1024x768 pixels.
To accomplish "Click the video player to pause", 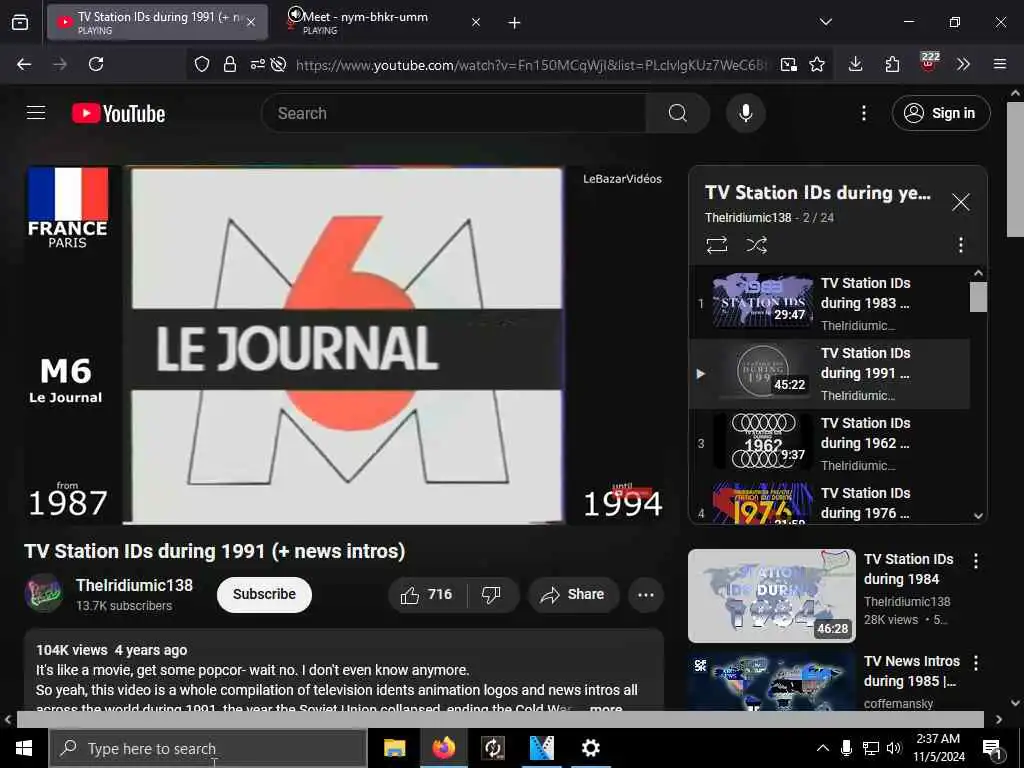I will 344,345.
